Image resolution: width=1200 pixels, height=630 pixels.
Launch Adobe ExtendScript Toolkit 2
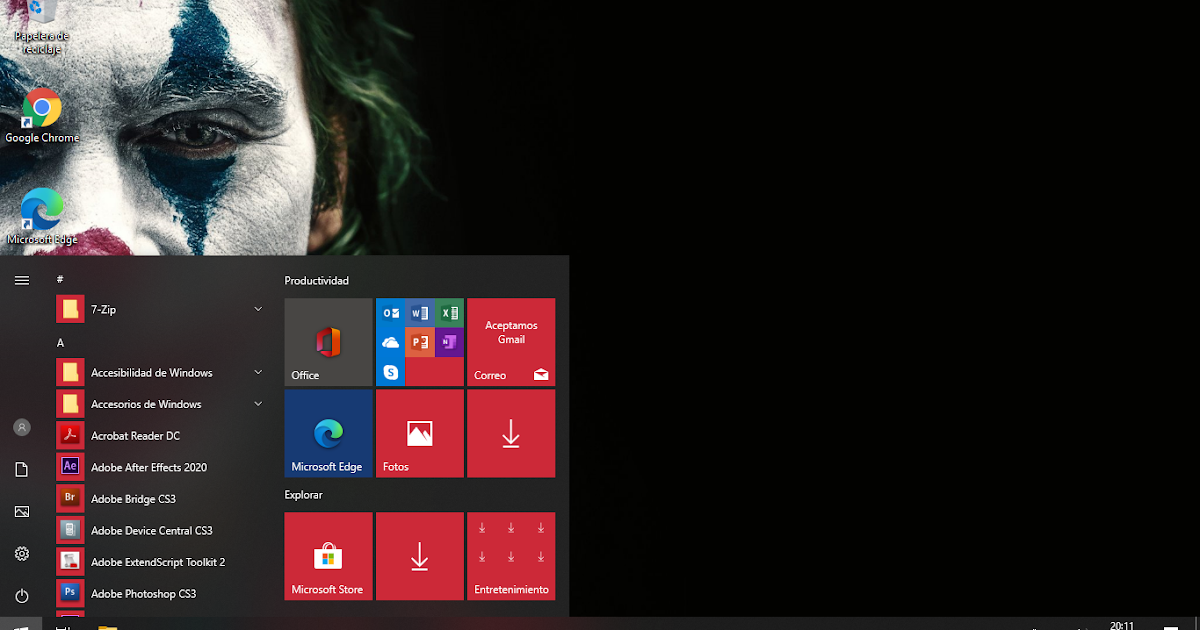pyautogui.click(x=160, y=562)
